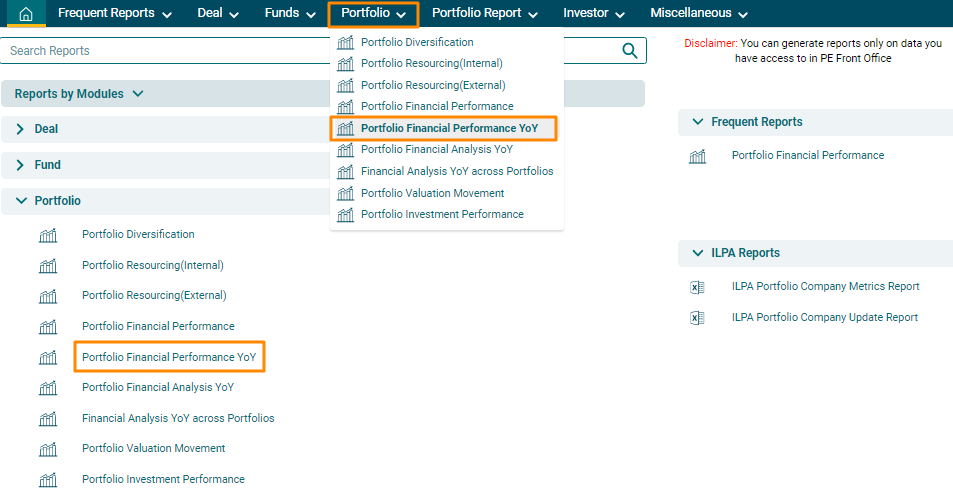This screenshot has width=953, height=497.
Task: Click chart icon next to Portfolio Valuation Movement in dropdown
Action: pyautogui.click(x=345, y=194)
